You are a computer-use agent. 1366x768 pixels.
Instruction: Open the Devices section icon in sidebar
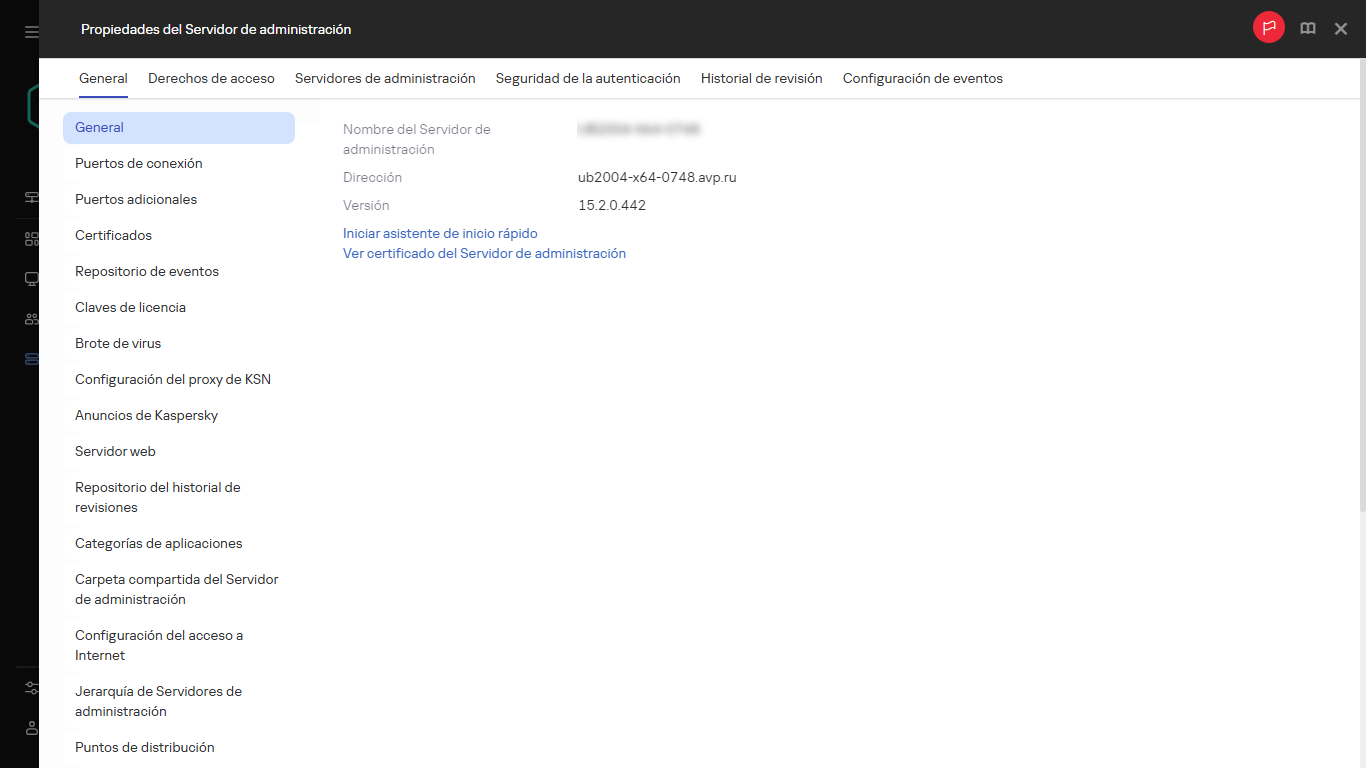(x=29, y=238)
